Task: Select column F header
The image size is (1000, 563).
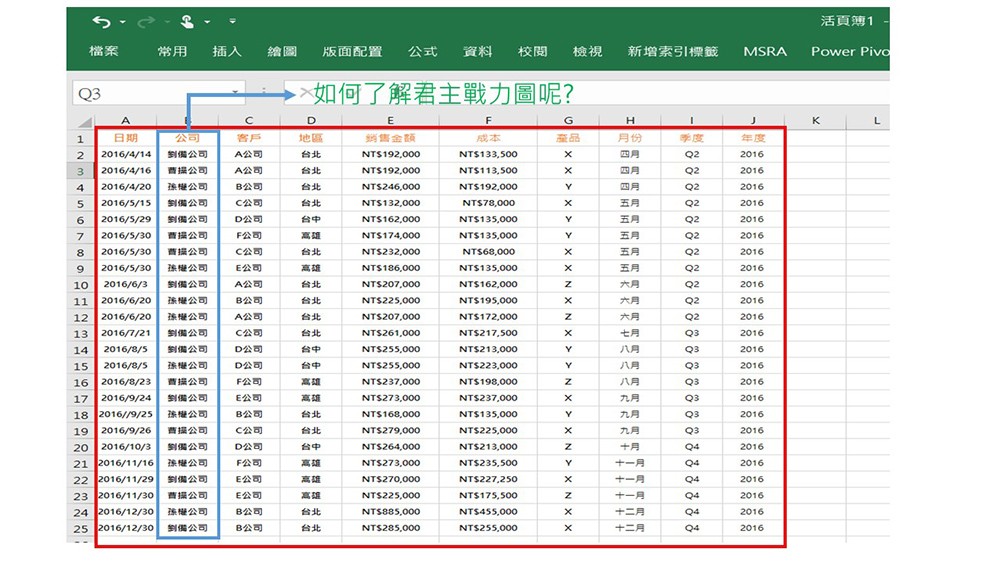Action: pyautogui.click(x=488, y=120)
